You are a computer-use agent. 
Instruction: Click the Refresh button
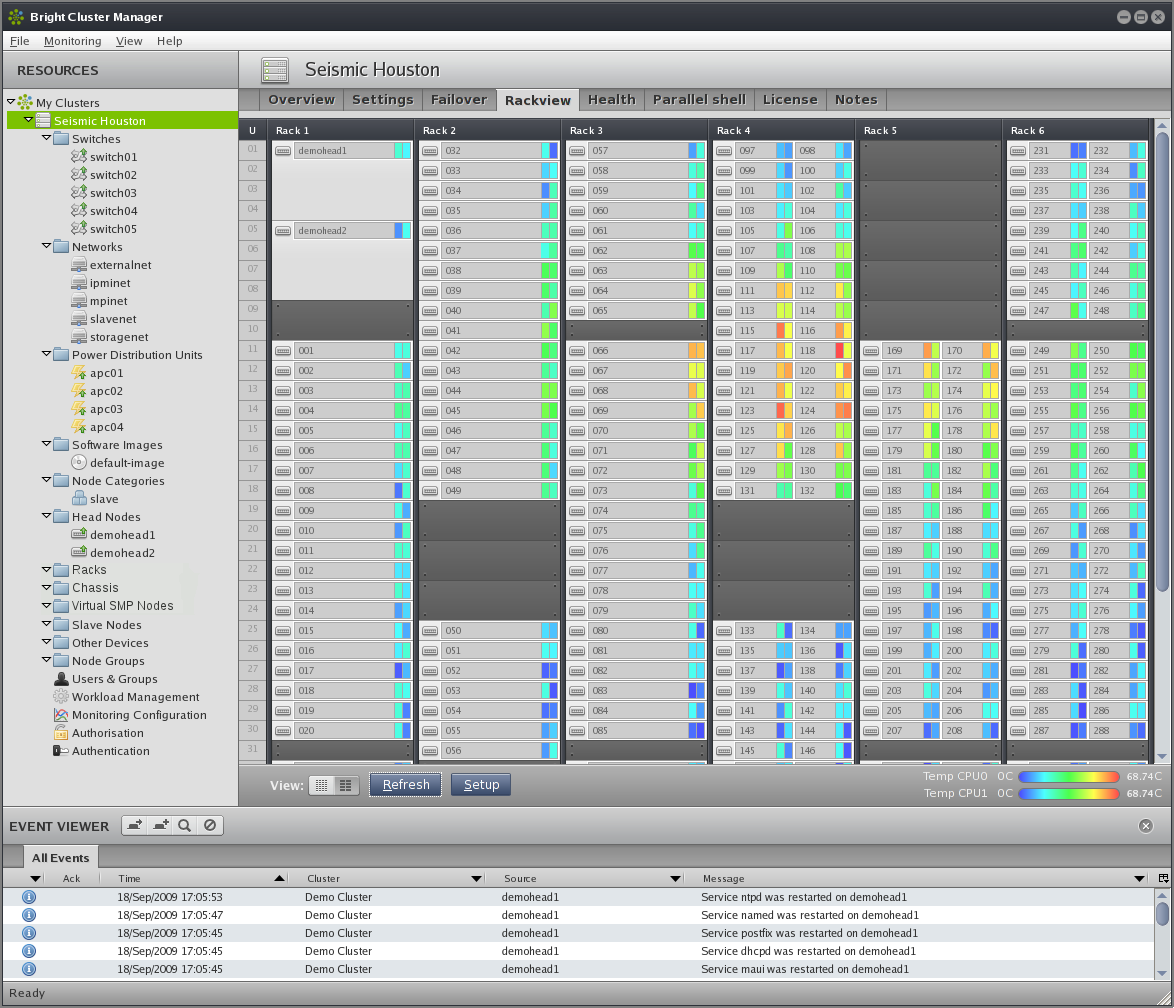pos(406,785)
